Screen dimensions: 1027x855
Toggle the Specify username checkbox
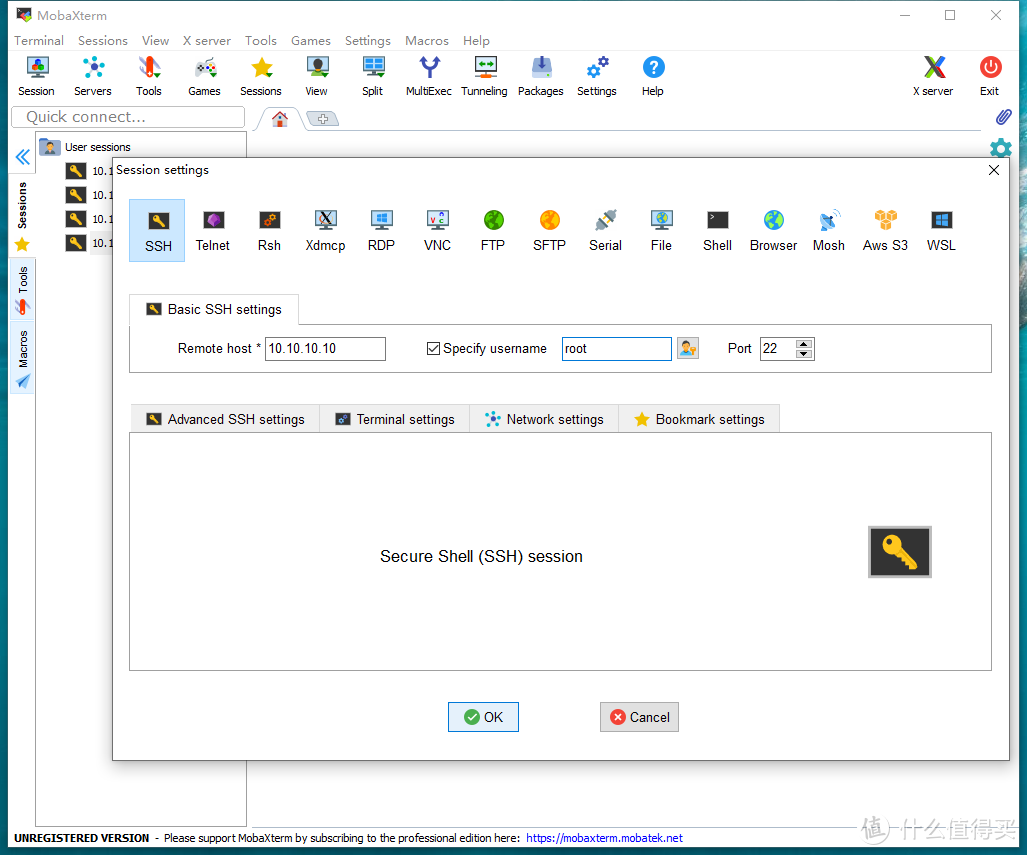[433, 349]
